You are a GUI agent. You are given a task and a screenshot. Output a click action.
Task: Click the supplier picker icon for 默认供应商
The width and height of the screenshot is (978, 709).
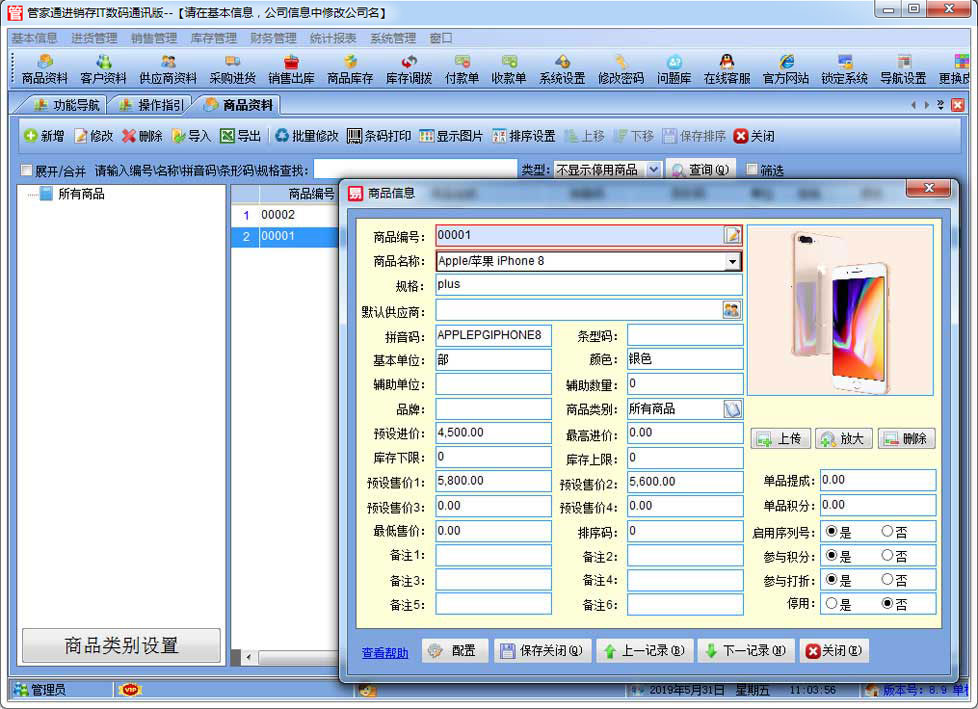732,310
